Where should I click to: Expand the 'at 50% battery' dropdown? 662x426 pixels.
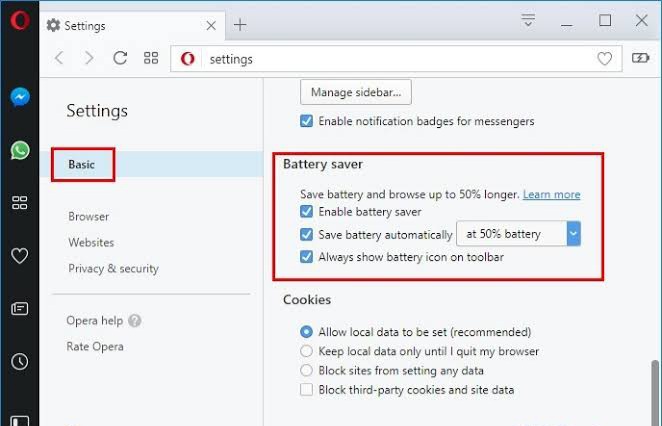point(518,233)
